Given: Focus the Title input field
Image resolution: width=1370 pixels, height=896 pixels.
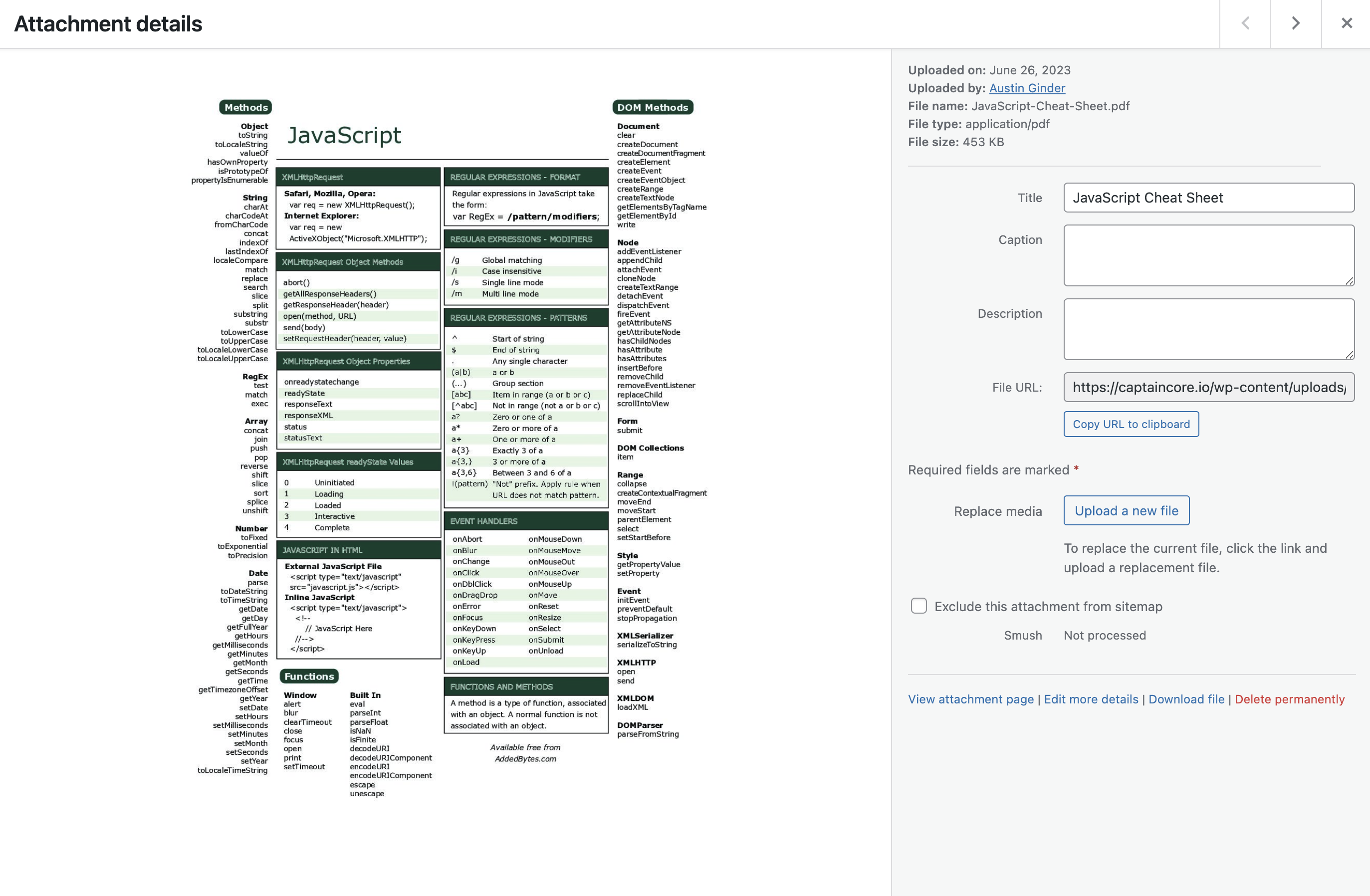Looking at the screenshot, I should 1209,198.
